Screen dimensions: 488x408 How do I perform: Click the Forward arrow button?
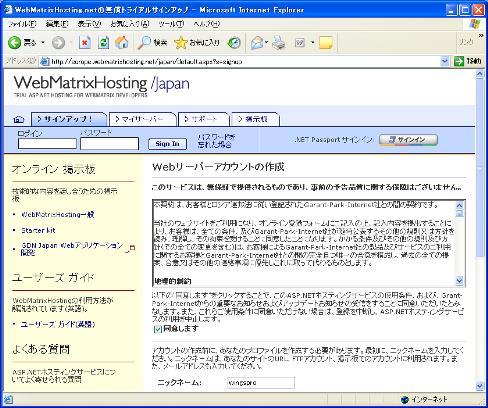click(x=58, y=43)
